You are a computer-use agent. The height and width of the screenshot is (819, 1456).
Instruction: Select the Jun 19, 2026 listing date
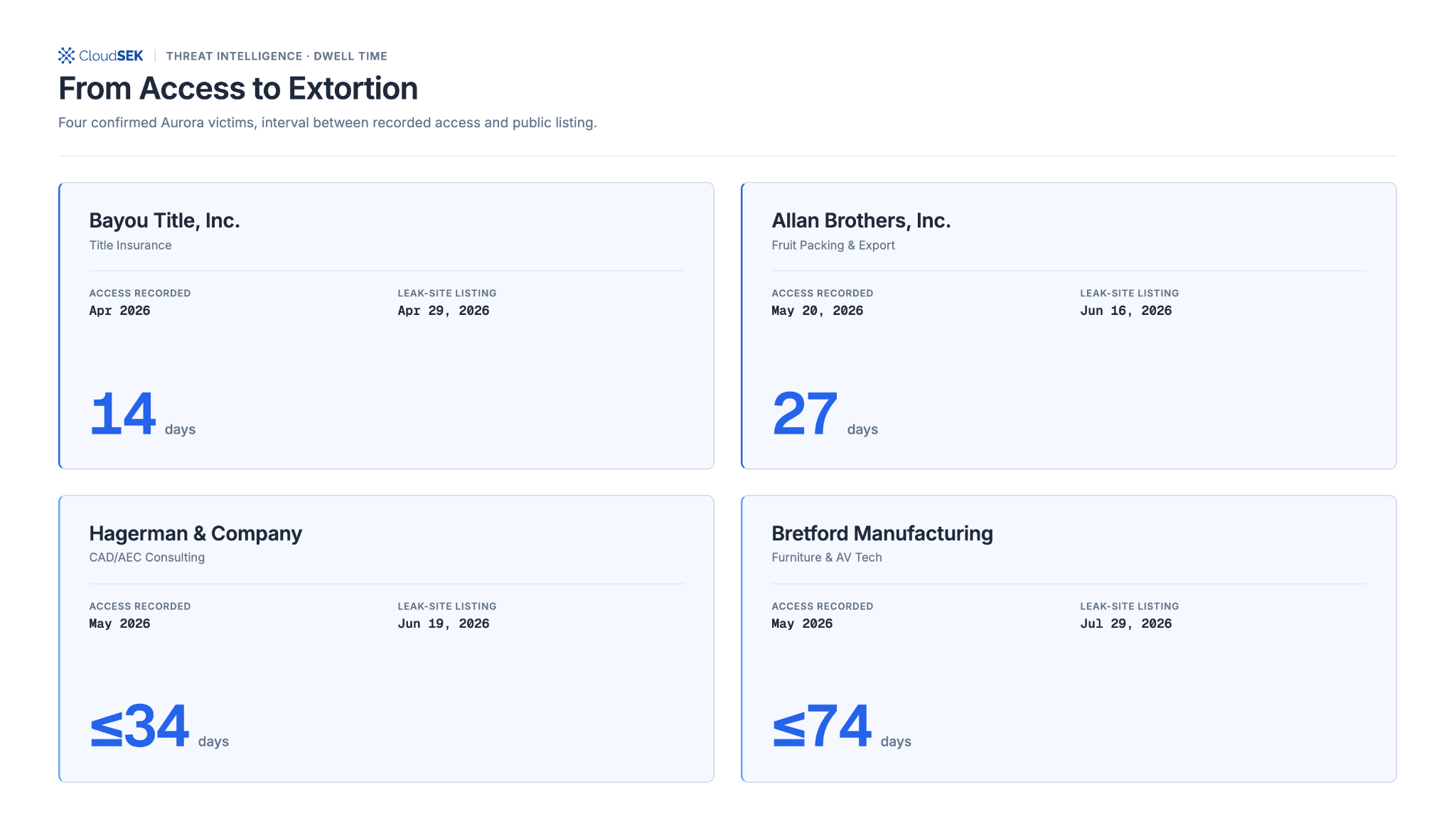444,623
